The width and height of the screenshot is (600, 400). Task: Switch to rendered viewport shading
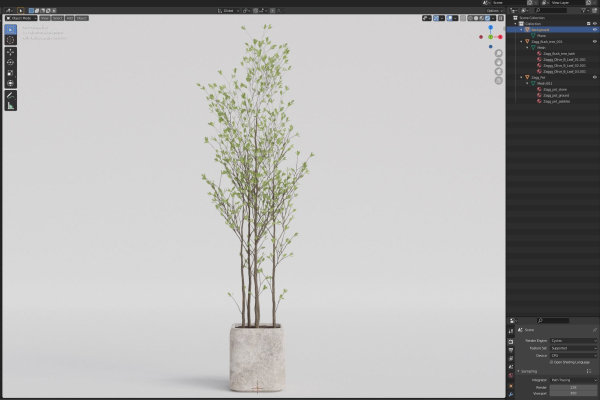coord(488,18)
